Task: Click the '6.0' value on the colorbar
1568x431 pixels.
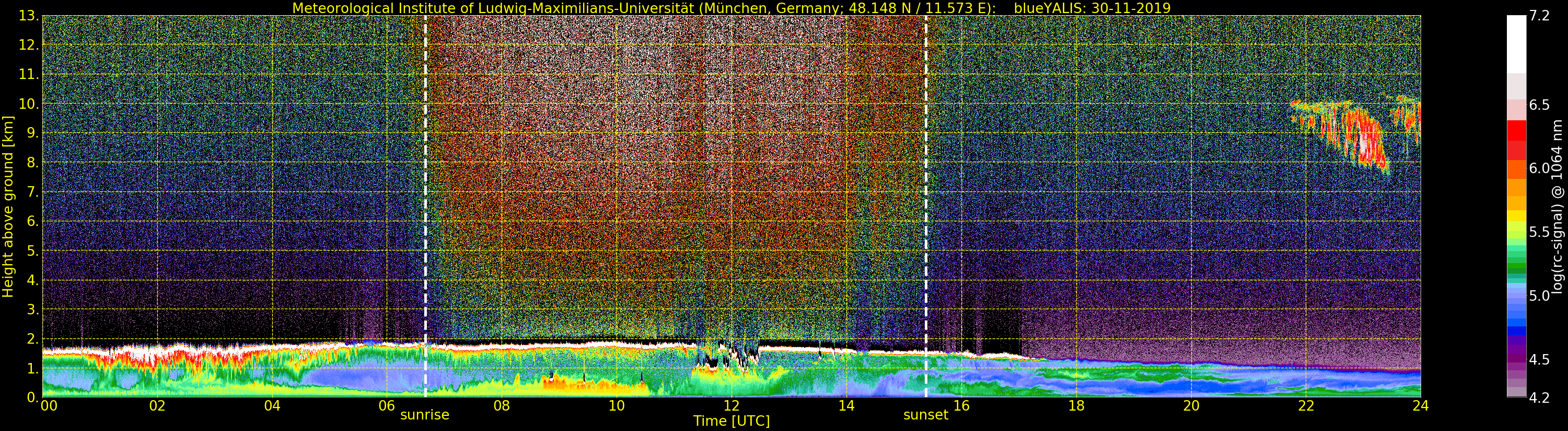Action: [x=1539, y=168]
